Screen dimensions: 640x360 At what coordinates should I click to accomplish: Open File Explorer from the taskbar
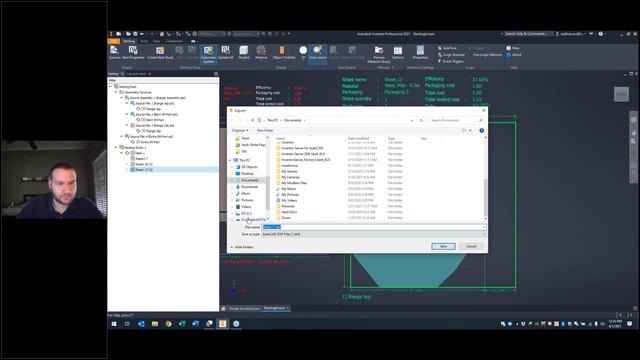(155, 324)
